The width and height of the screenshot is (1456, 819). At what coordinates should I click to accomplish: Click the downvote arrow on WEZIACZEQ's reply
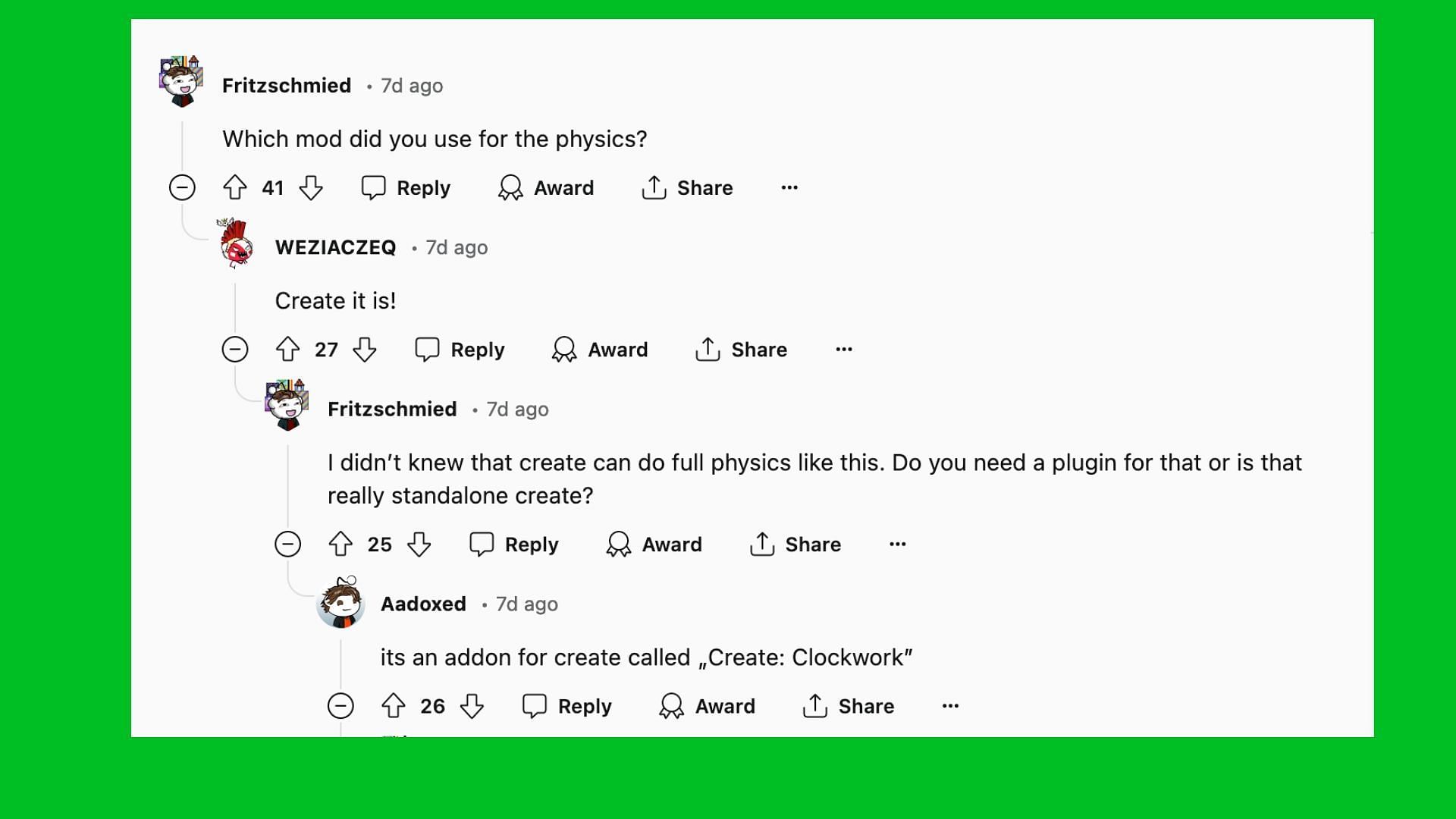pos(364,349)
